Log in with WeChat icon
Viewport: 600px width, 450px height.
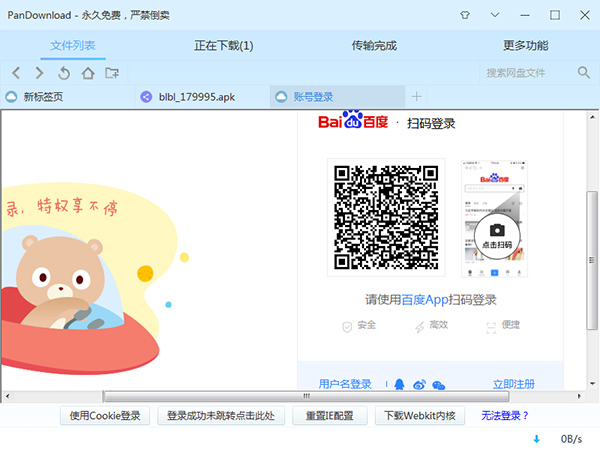(439, 385)
